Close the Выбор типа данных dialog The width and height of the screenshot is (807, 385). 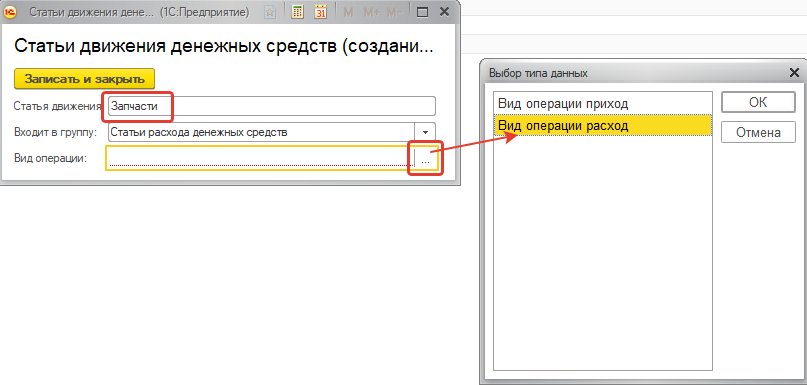[x=794, y=73]
